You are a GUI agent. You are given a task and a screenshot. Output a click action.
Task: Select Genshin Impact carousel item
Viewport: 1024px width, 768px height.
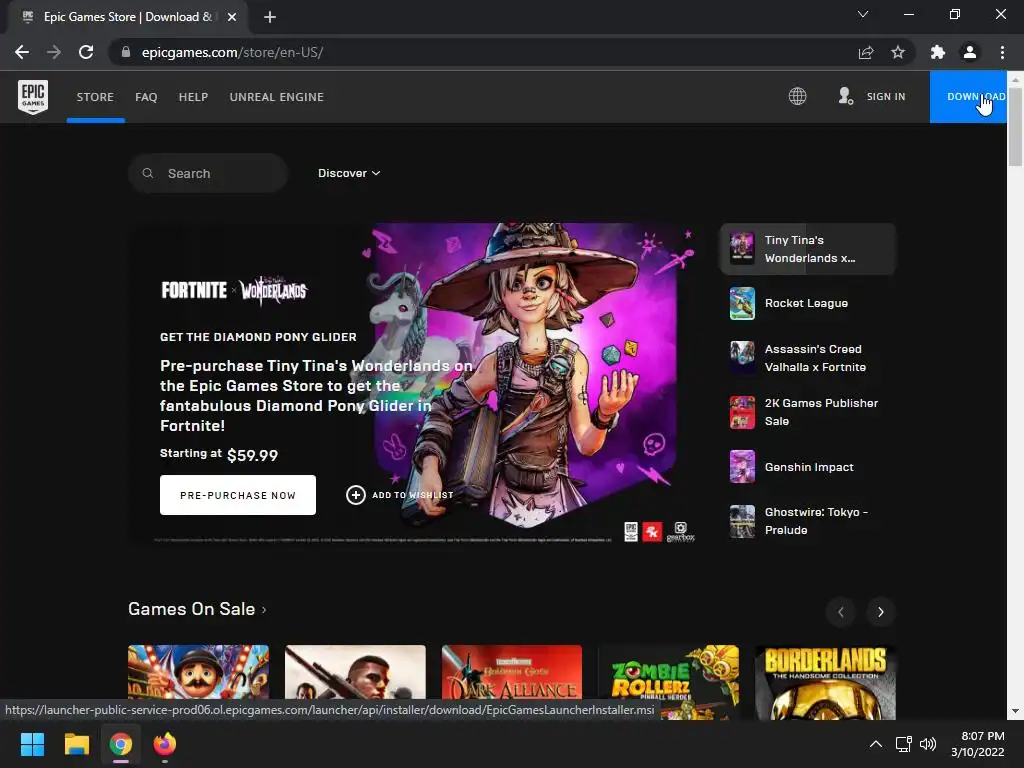point(807,467)
